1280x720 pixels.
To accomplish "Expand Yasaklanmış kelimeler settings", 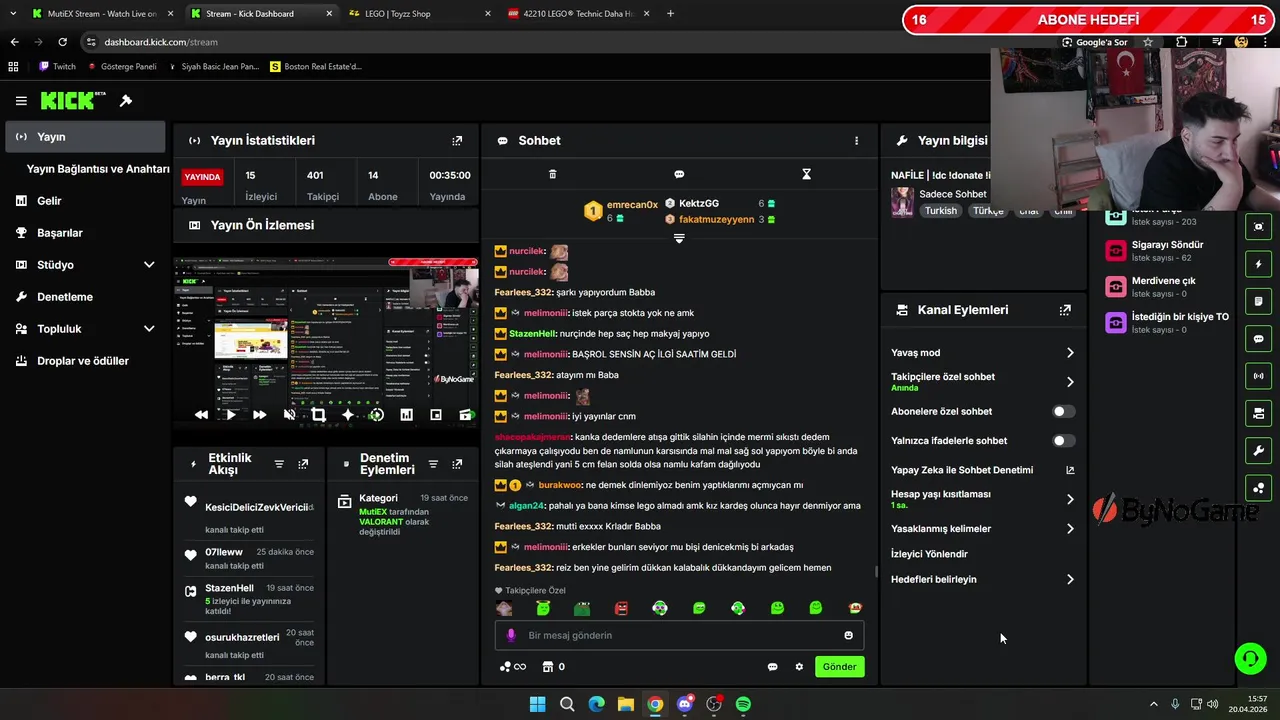I will pyautogui.click(x=1070, y=529).
